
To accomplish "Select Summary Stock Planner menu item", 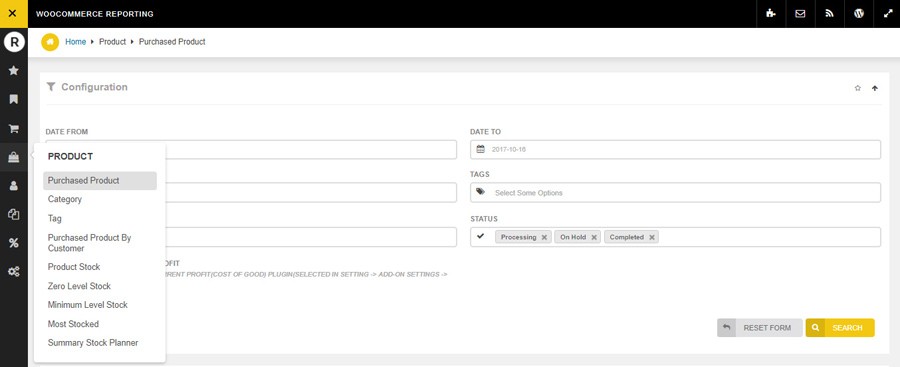I will (93, 343).
